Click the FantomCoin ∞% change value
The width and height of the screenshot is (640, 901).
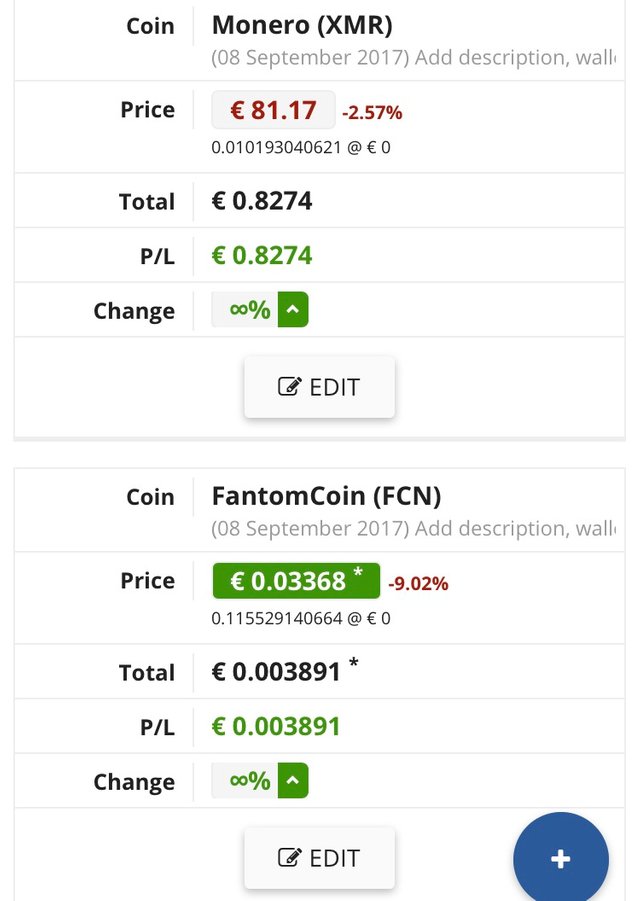tap(249, 781)
